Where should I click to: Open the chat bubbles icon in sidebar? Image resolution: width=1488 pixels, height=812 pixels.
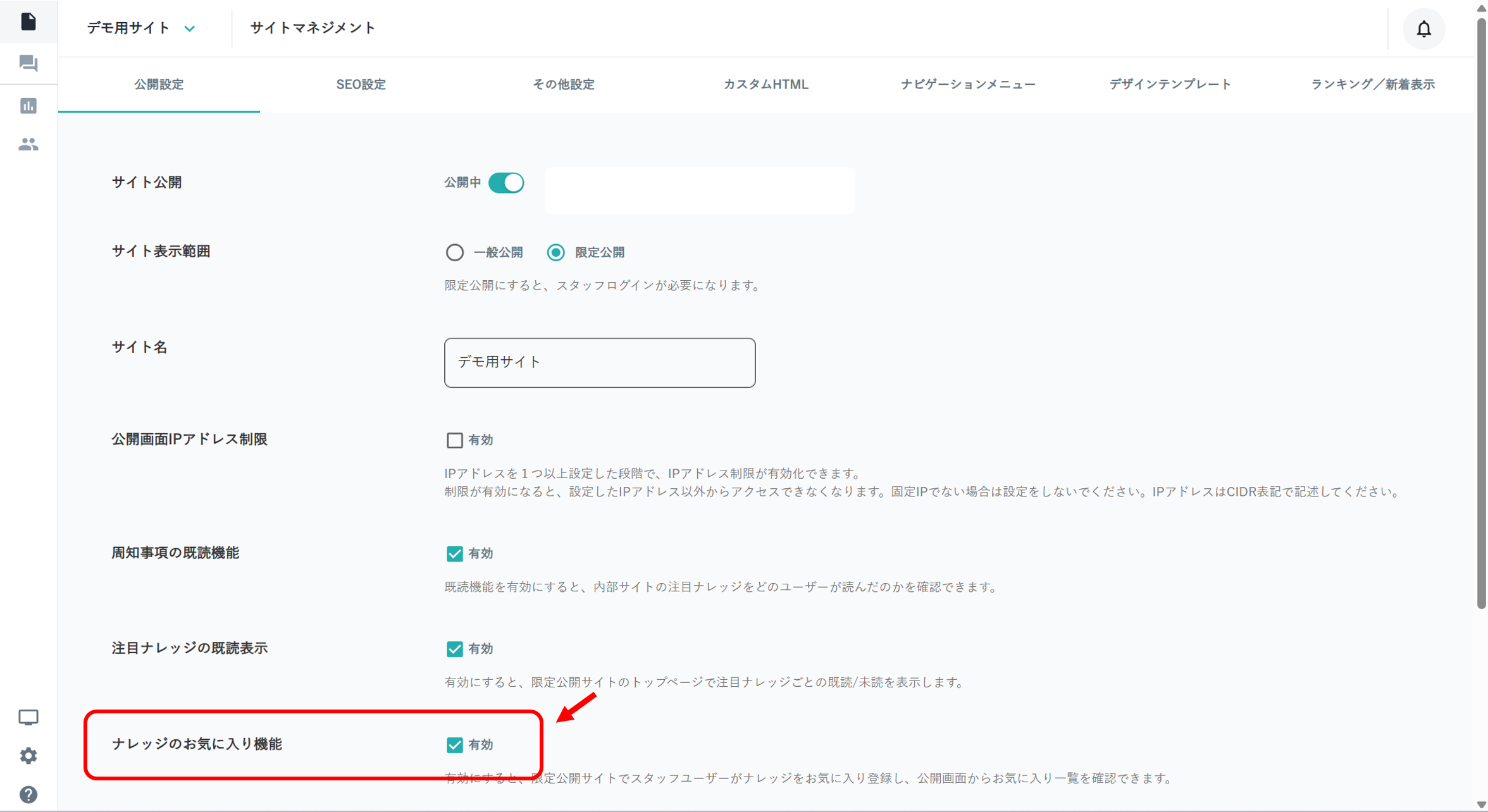point(28,63)
